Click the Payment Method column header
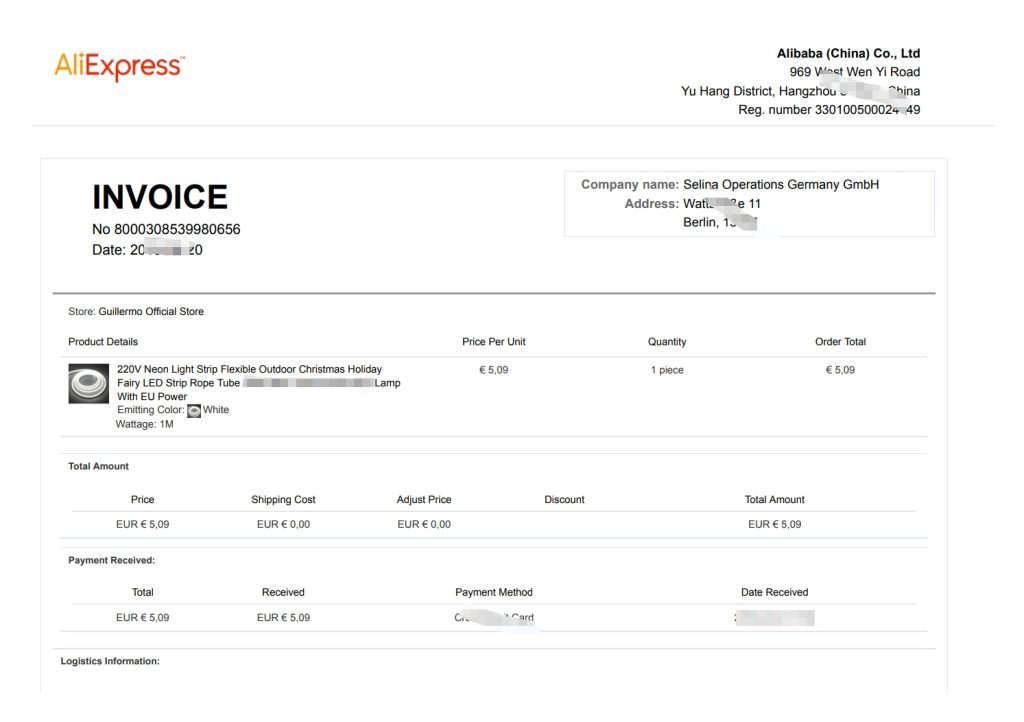Screen dimensions: 1024x722 pyautogui.click(x=494, y=593)
